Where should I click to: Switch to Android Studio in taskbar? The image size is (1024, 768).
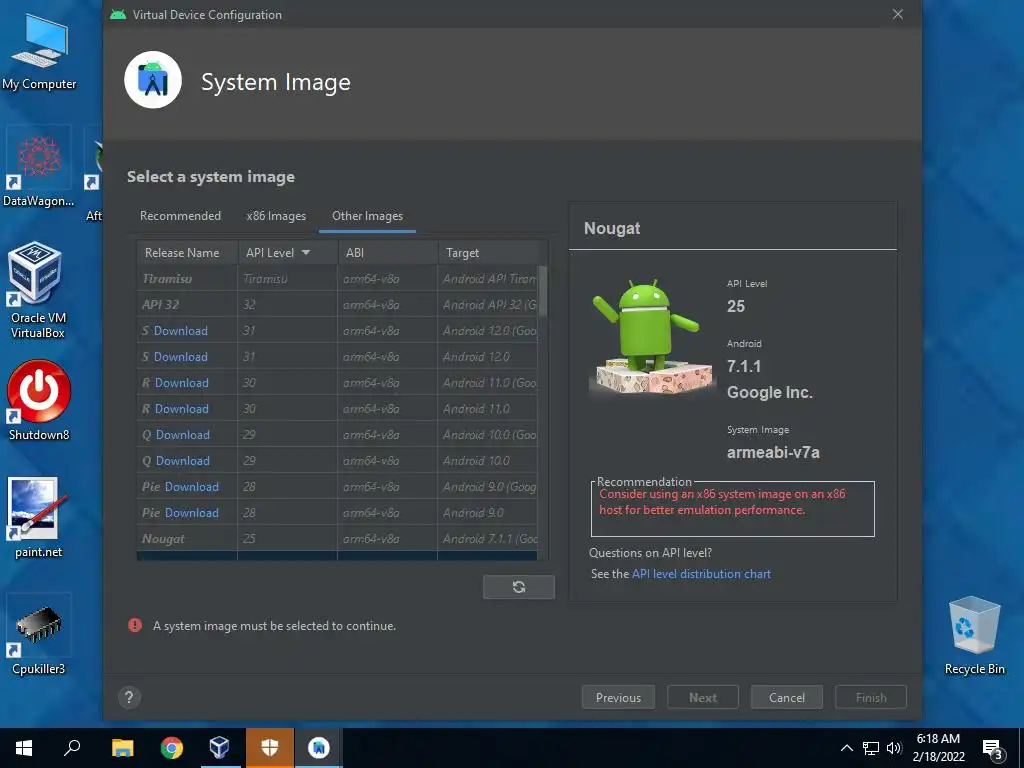click(319, 748)
